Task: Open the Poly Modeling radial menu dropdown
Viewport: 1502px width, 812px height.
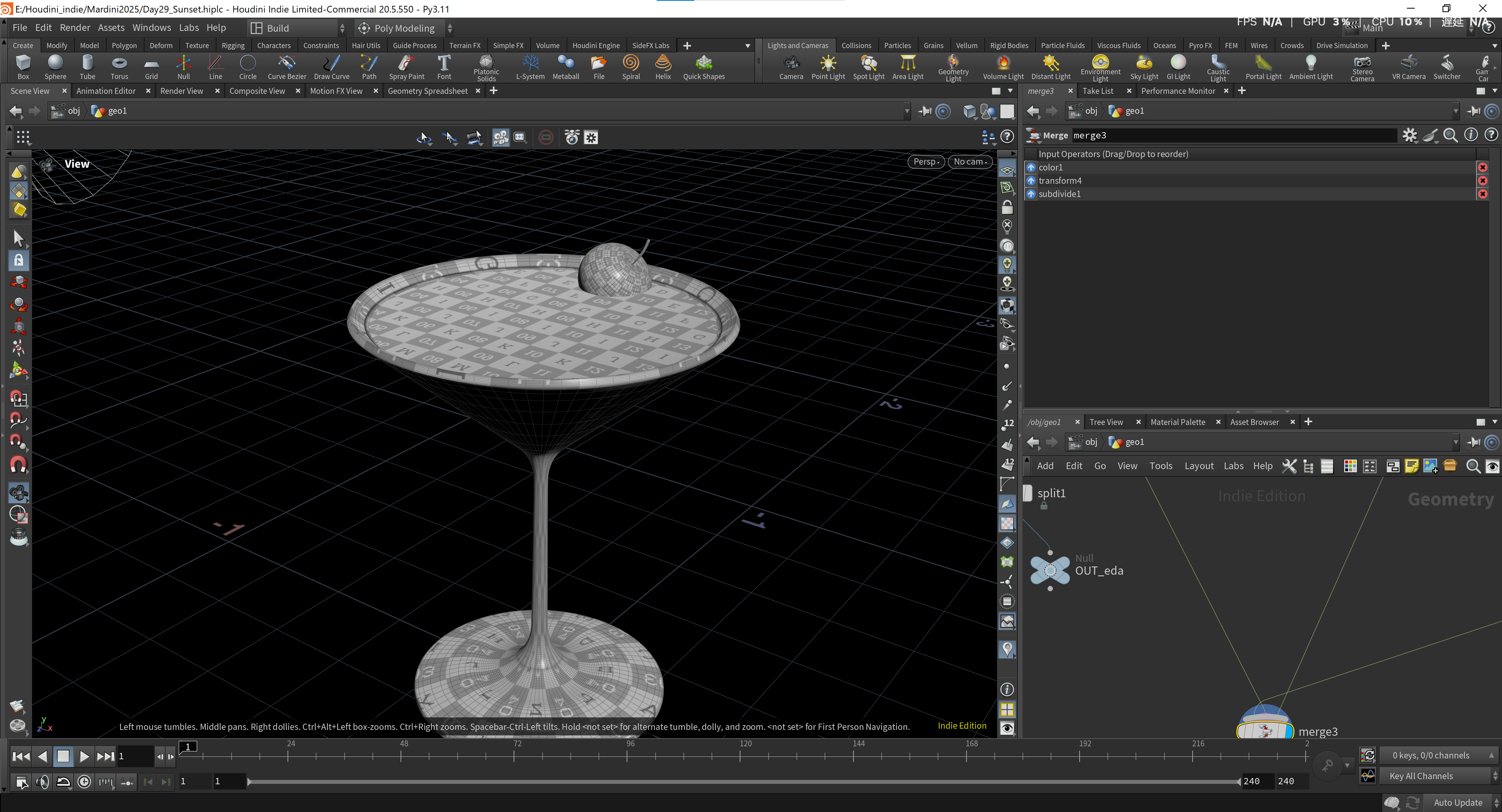Action: point(405,28)
